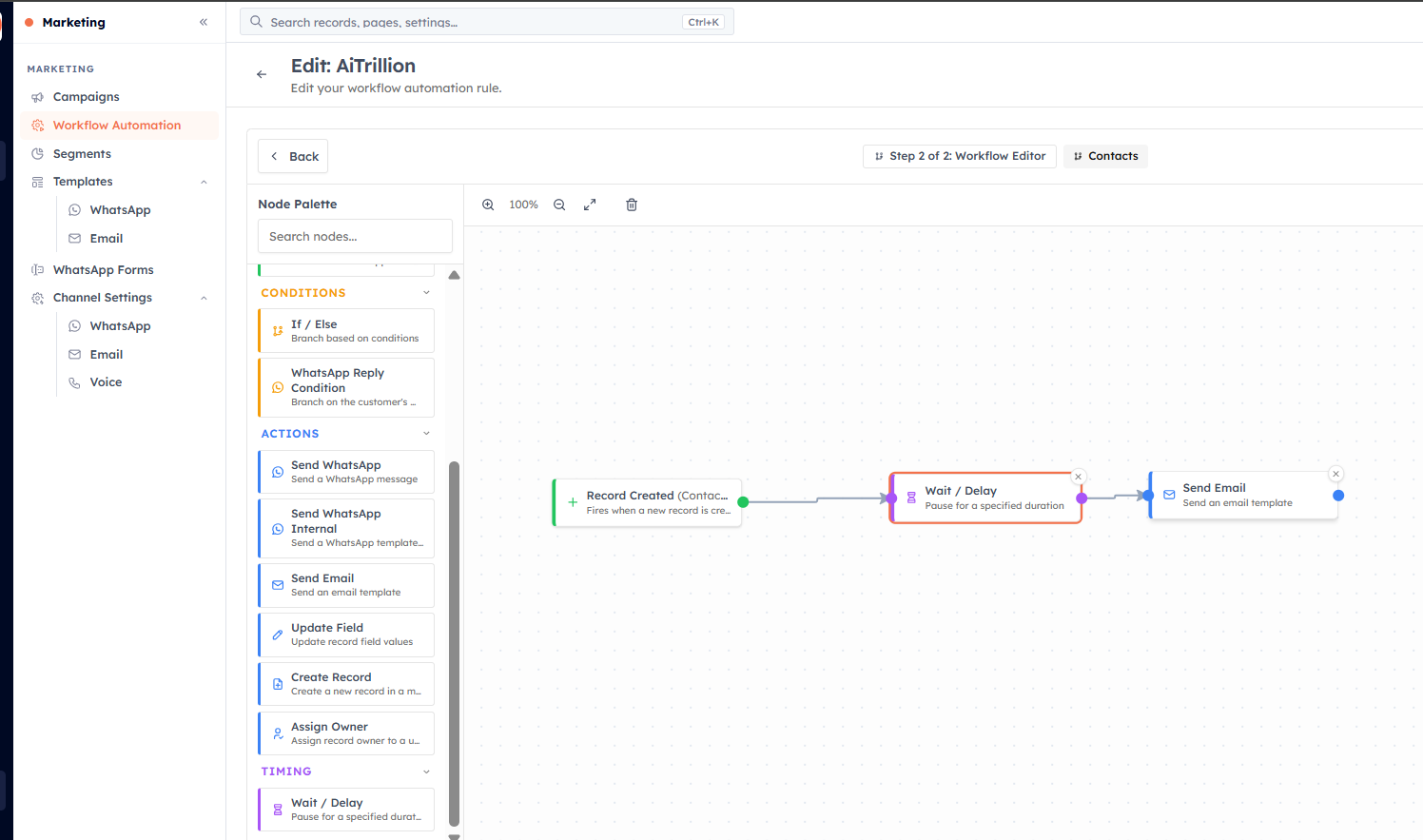Click Step 2 of 2: Workflow Editor button
This screenshot has width=1423, height=840.
960,156
